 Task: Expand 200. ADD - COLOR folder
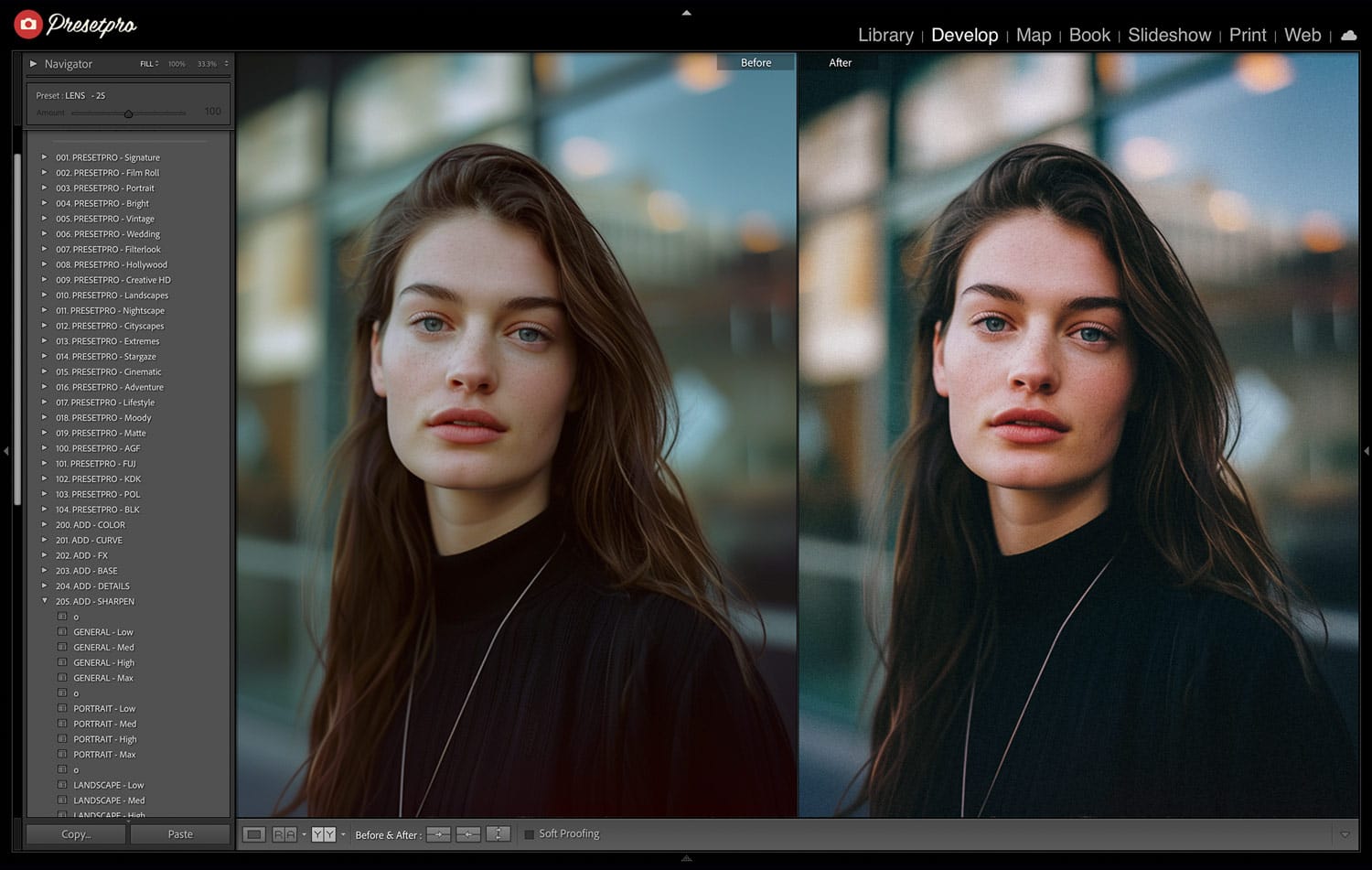click(x=44, y=524)
